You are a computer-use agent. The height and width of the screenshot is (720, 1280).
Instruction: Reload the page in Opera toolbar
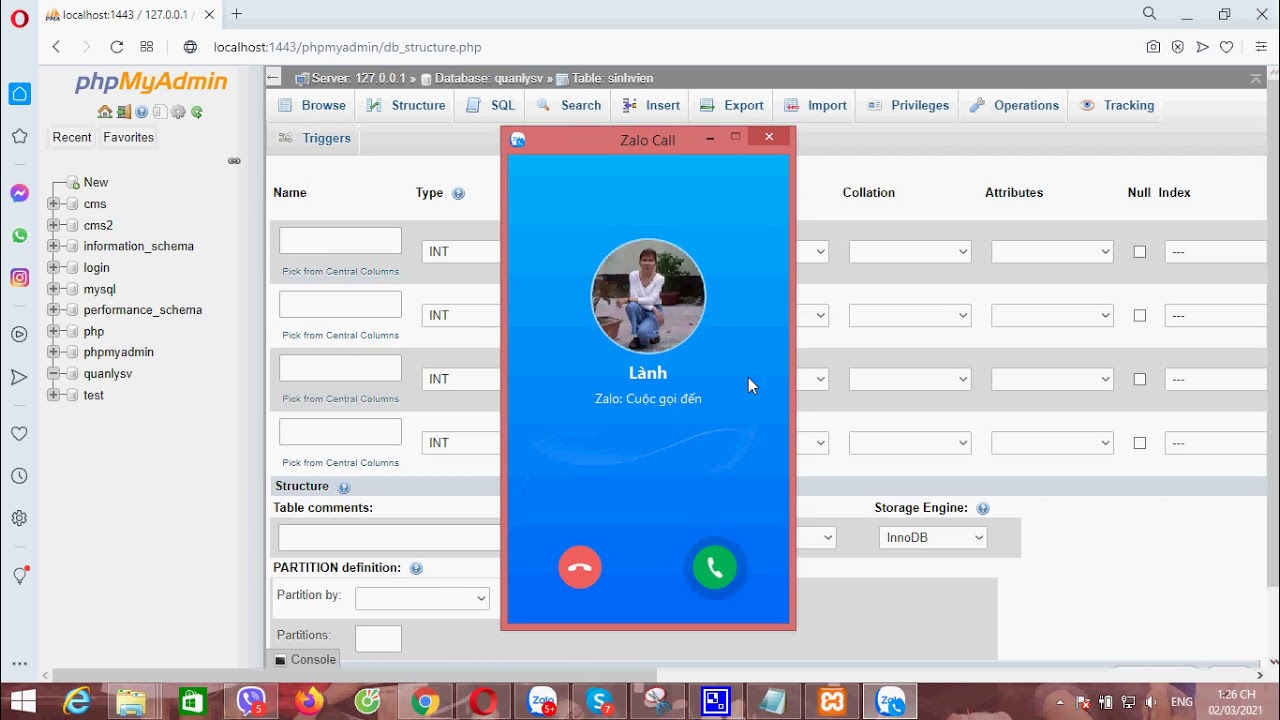pos(117,47)
